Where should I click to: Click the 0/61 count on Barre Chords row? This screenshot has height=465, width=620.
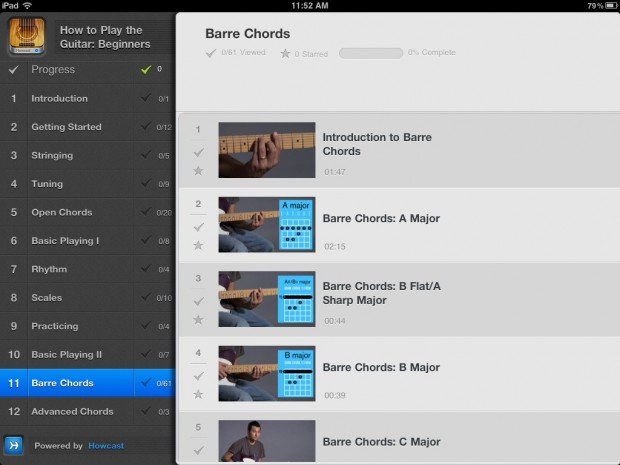[164, 383]
